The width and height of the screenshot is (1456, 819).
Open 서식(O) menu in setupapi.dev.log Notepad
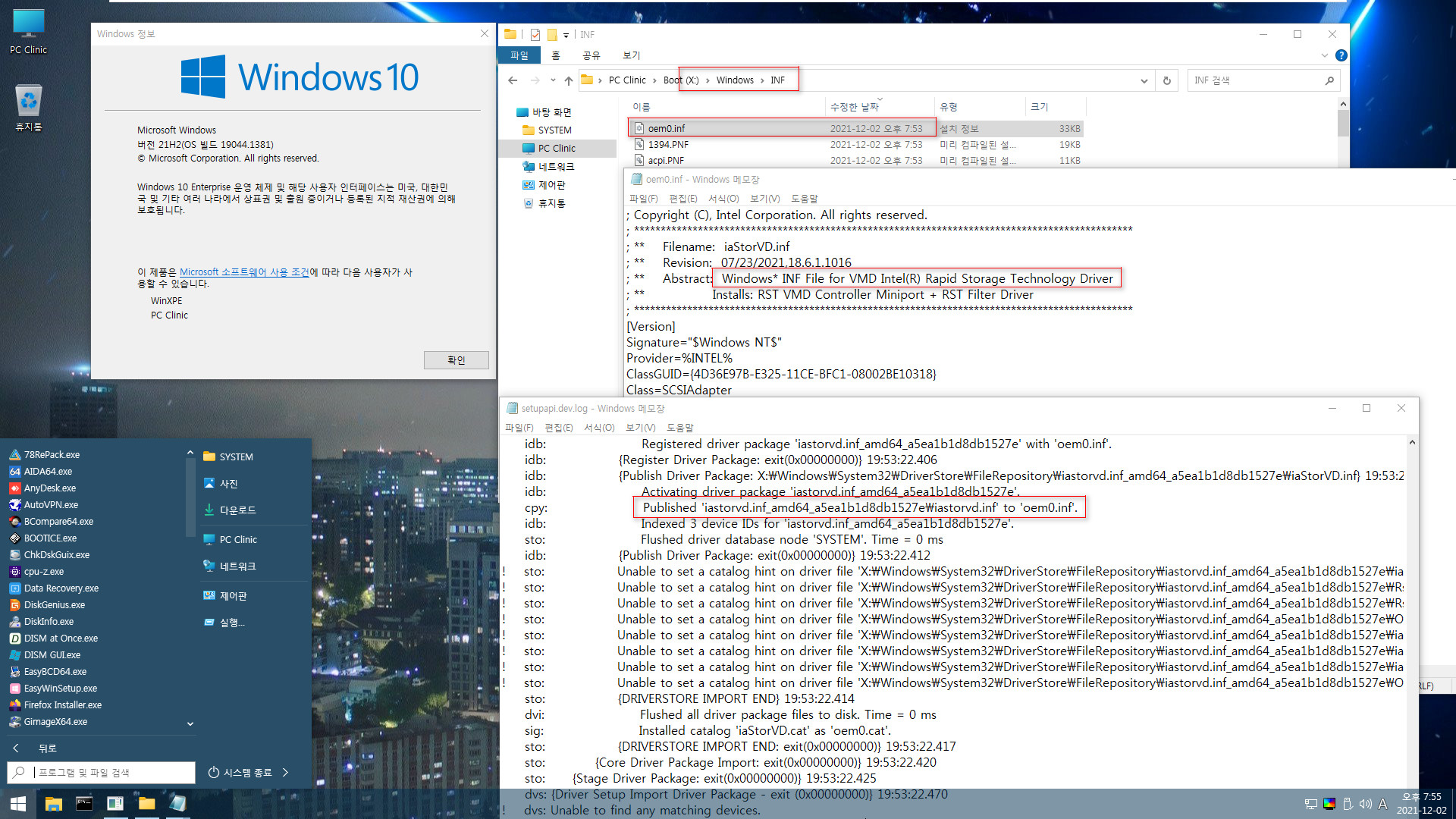click(x=599, y=428)
